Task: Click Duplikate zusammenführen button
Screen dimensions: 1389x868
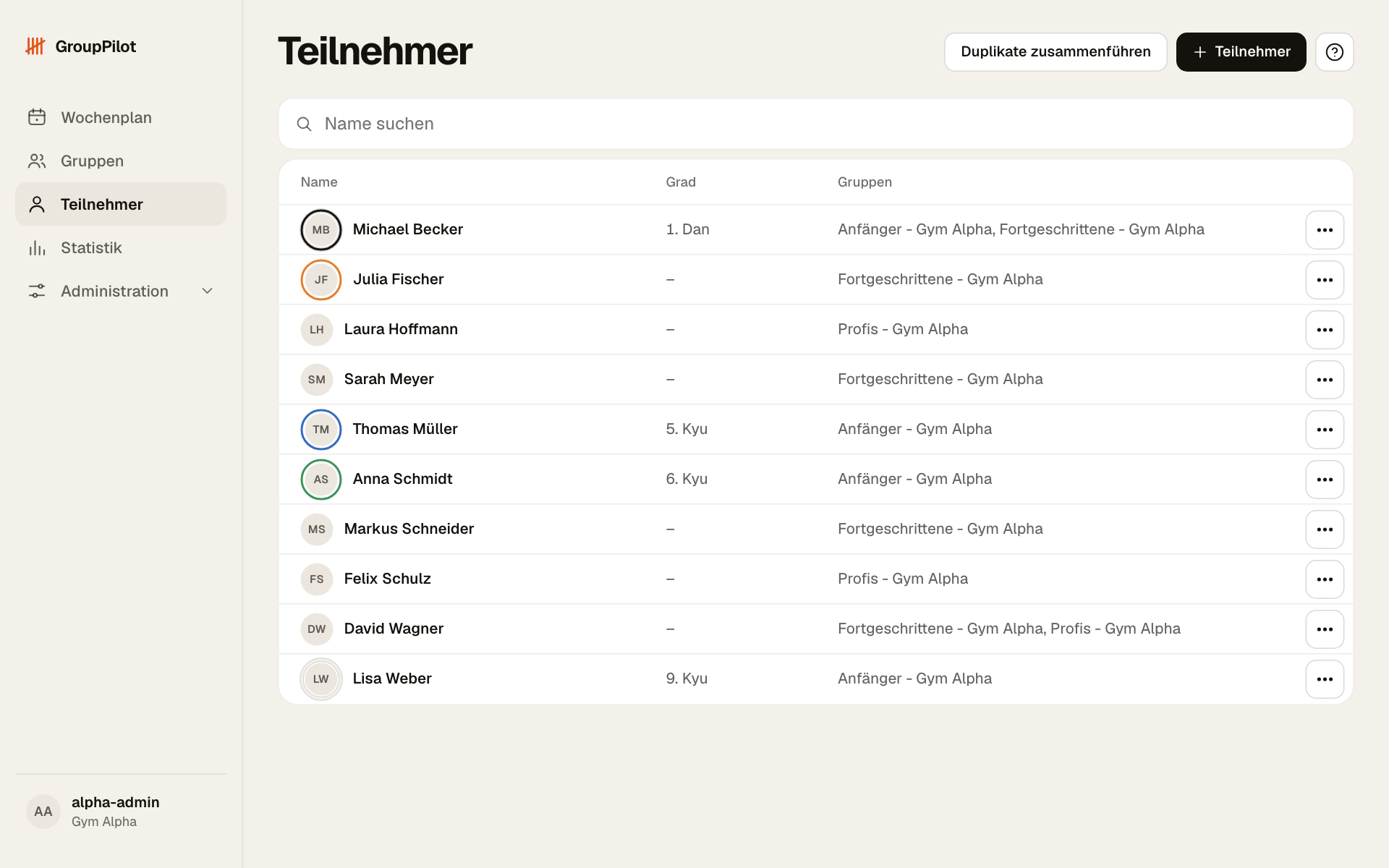Action: (x=1055, y=52)
